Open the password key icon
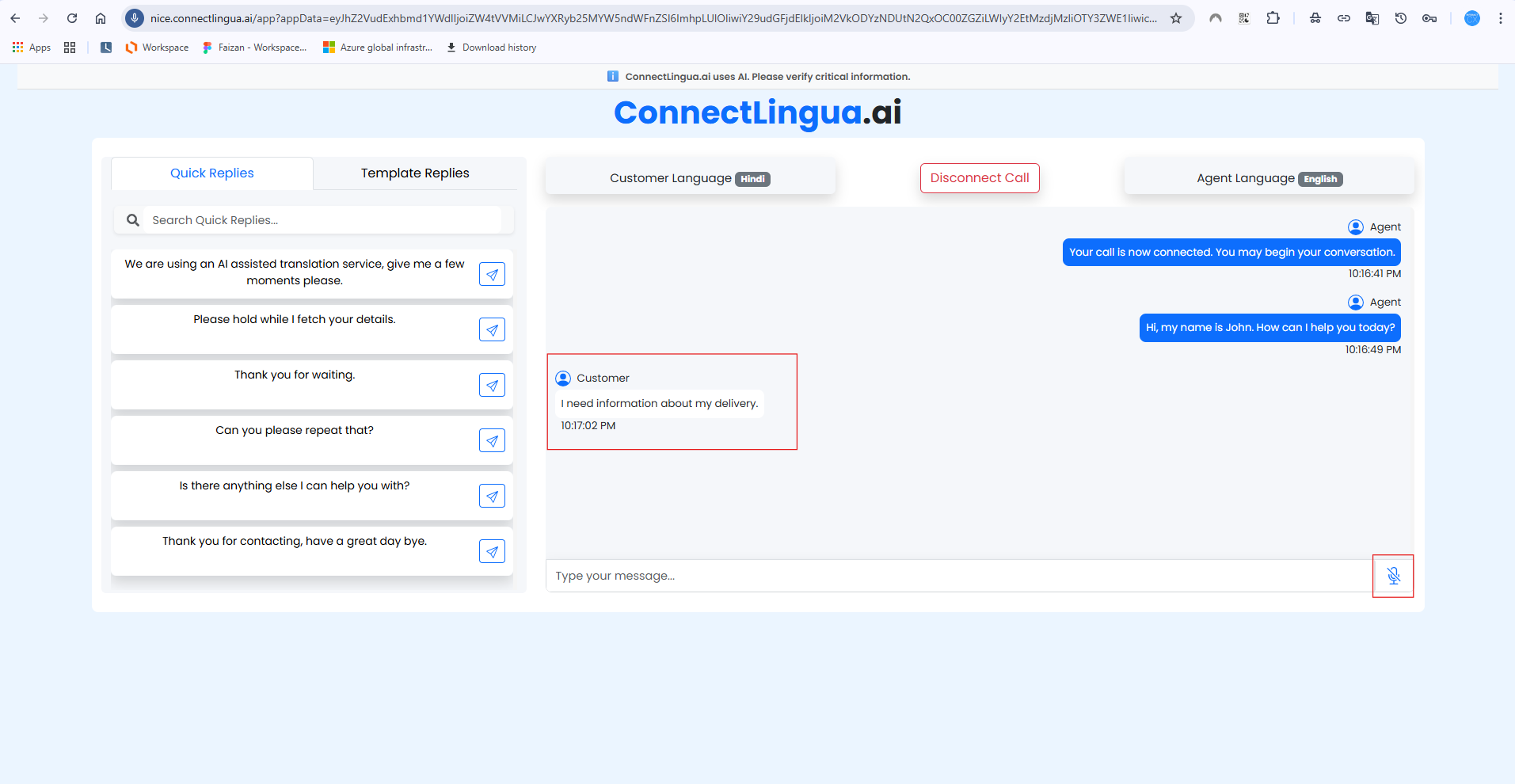Screen dimensions: 1515x784 [x=1429, y=18]
